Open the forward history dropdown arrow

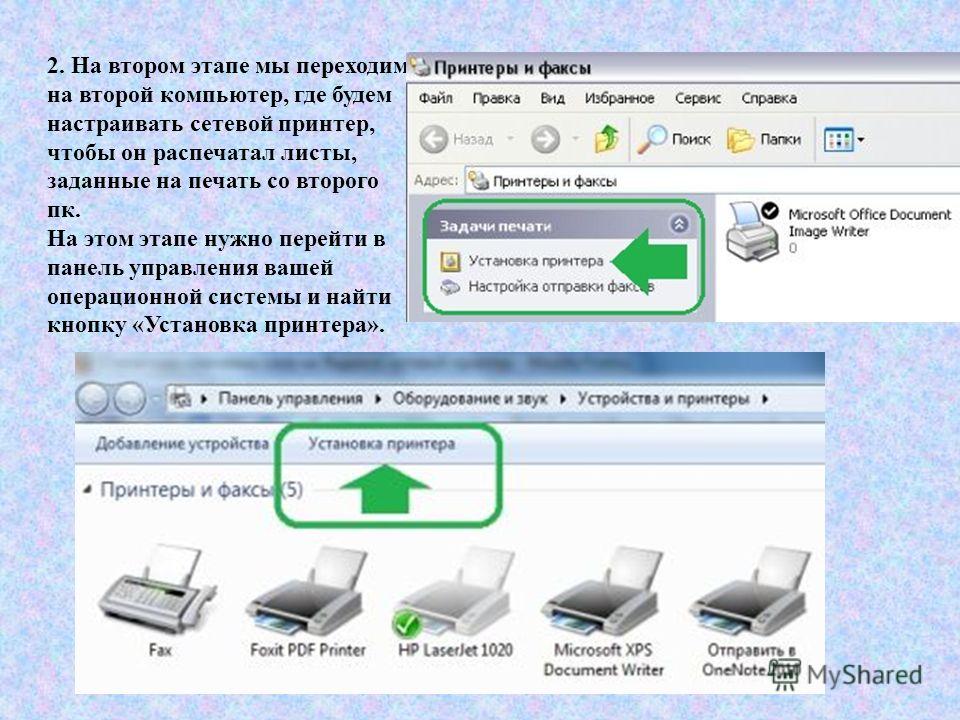(x=575, y=139)
